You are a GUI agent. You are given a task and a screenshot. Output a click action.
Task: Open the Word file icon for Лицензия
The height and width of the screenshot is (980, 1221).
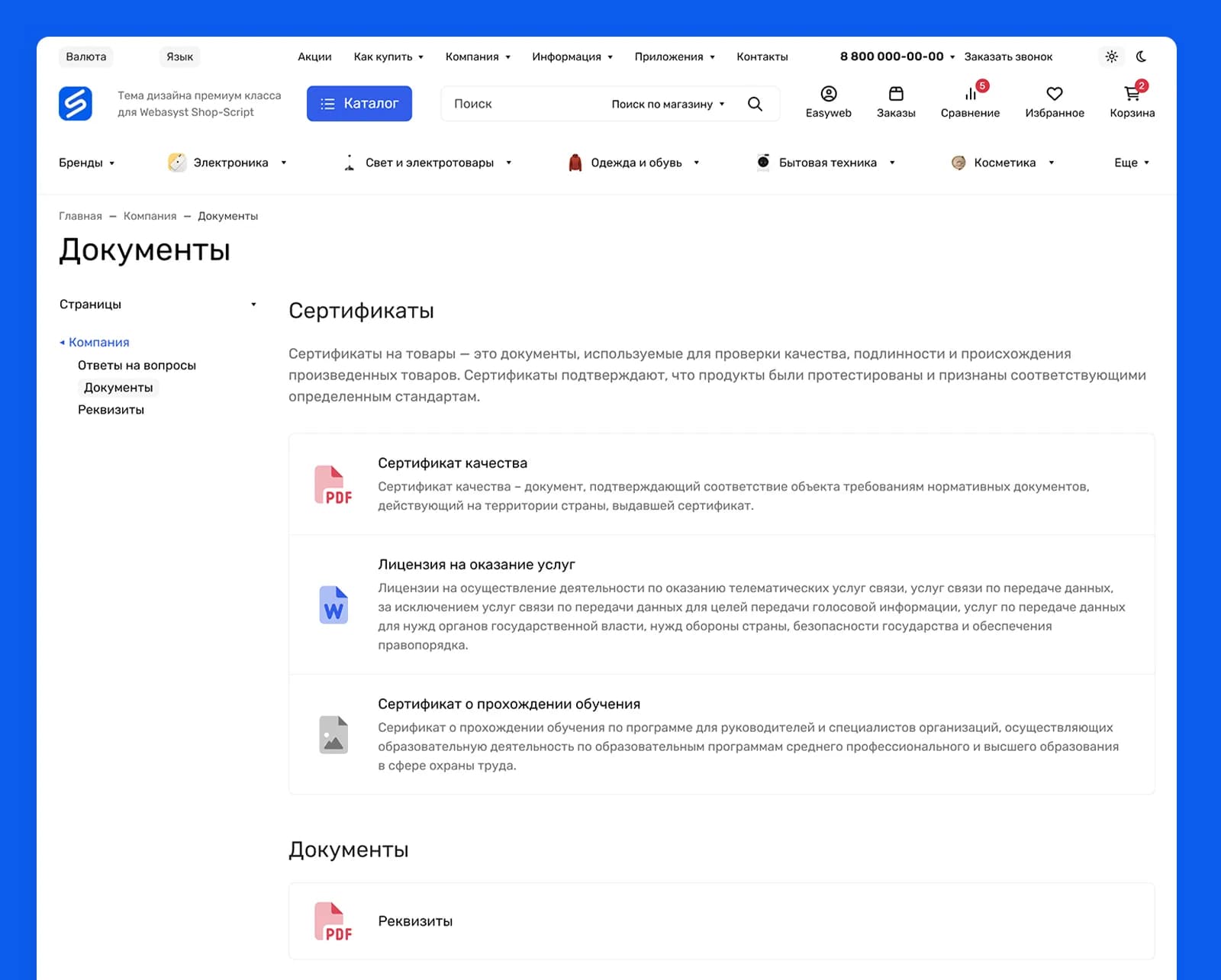point(333,604)
